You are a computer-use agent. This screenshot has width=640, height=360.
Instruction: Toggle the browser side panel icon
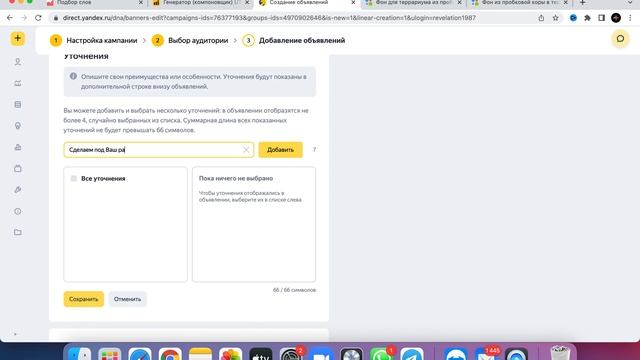coord(602,18)
